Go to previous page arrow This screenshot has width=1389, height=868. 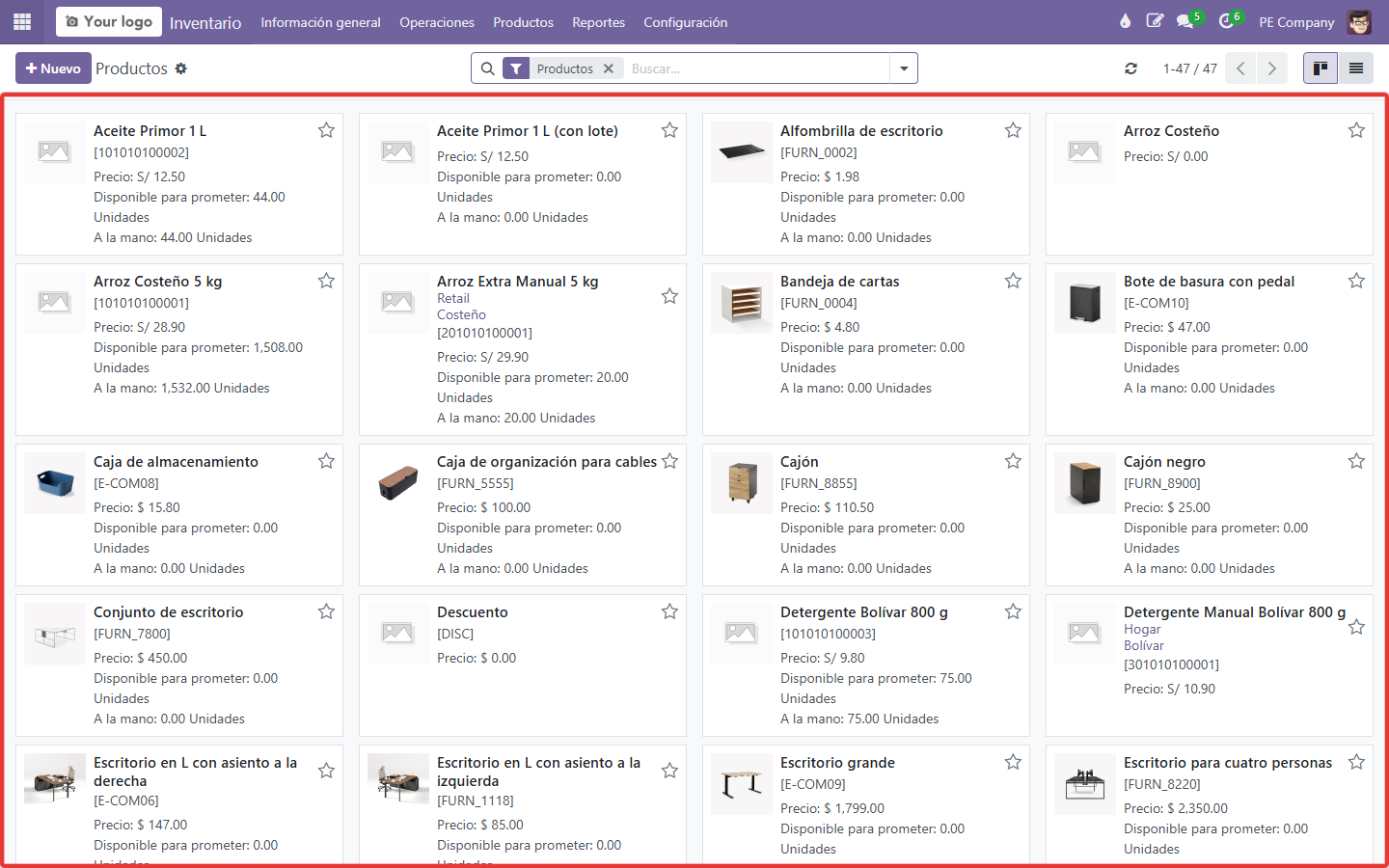[x=1240, y=68]
